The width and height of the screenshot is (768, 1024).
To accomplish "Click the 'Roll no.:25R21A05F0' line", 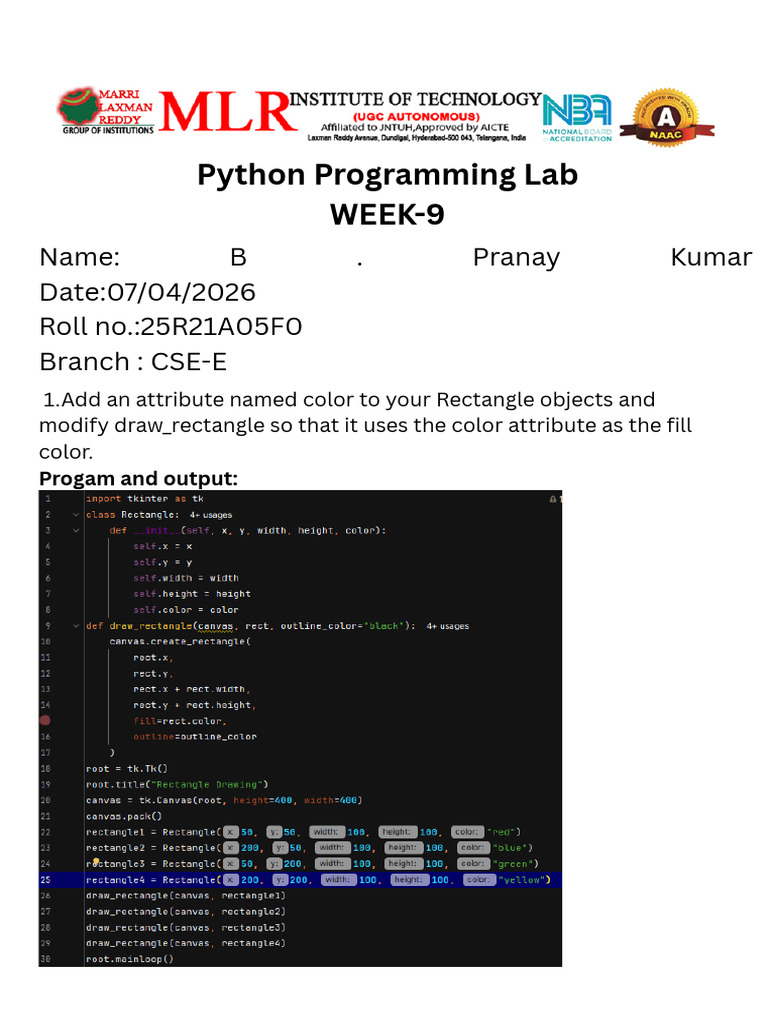I will coord(171,327).
